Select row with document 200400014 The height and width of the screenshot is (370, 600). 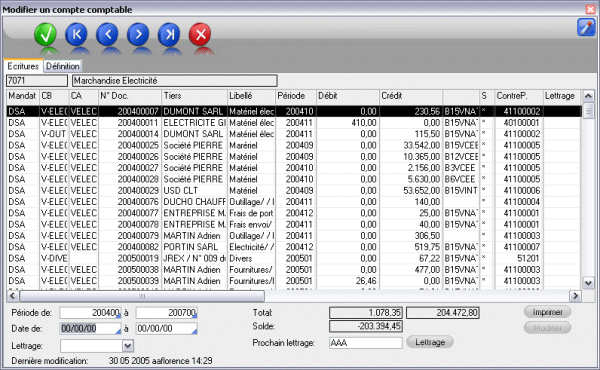[x=293, y=134]
